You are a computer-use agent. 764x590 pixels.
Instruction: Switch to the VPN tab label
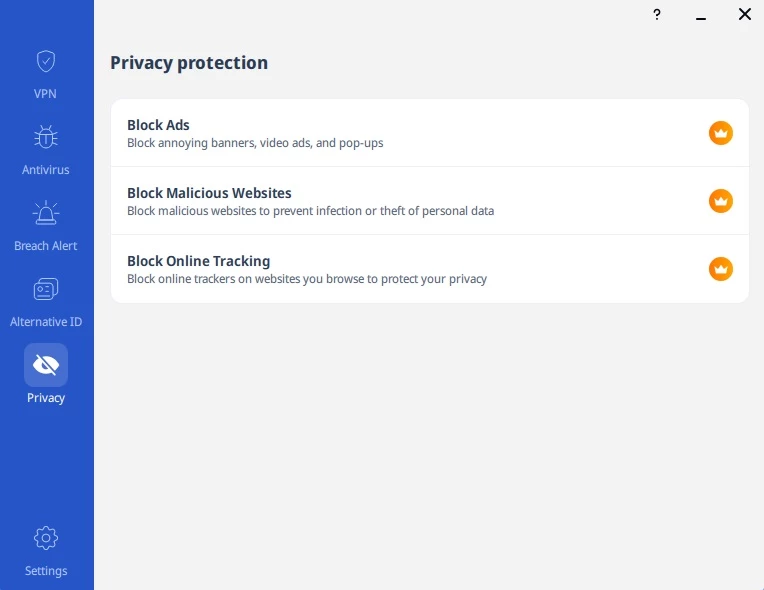pos(46,94)
